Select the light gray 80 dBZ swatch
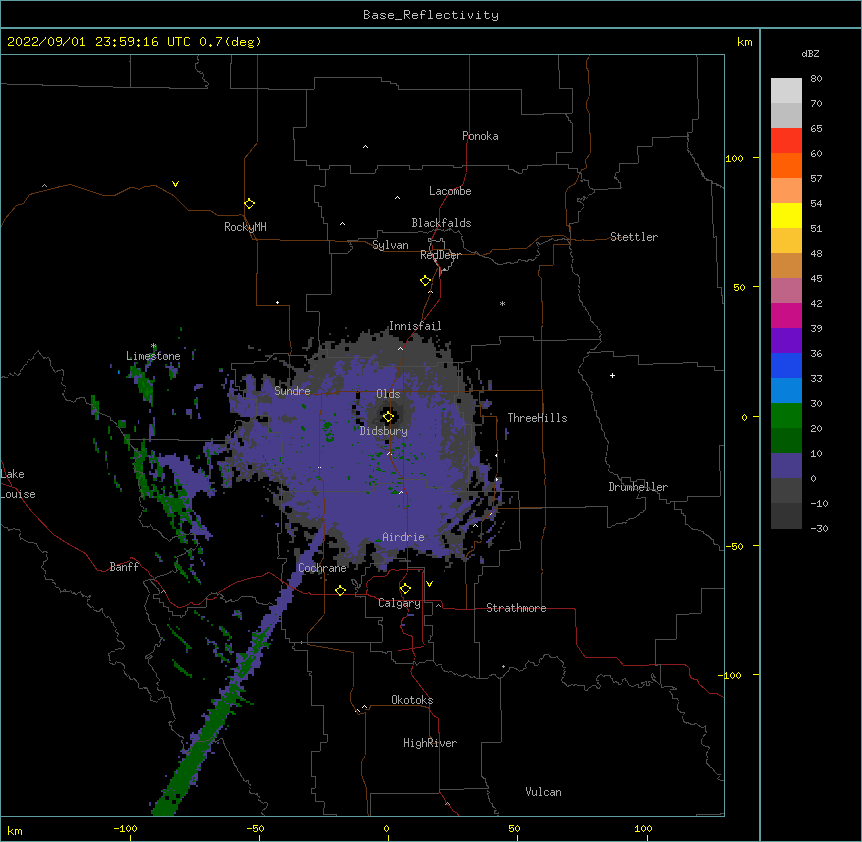The width and height of the screenshot is (862, 842). pos(786,91)
